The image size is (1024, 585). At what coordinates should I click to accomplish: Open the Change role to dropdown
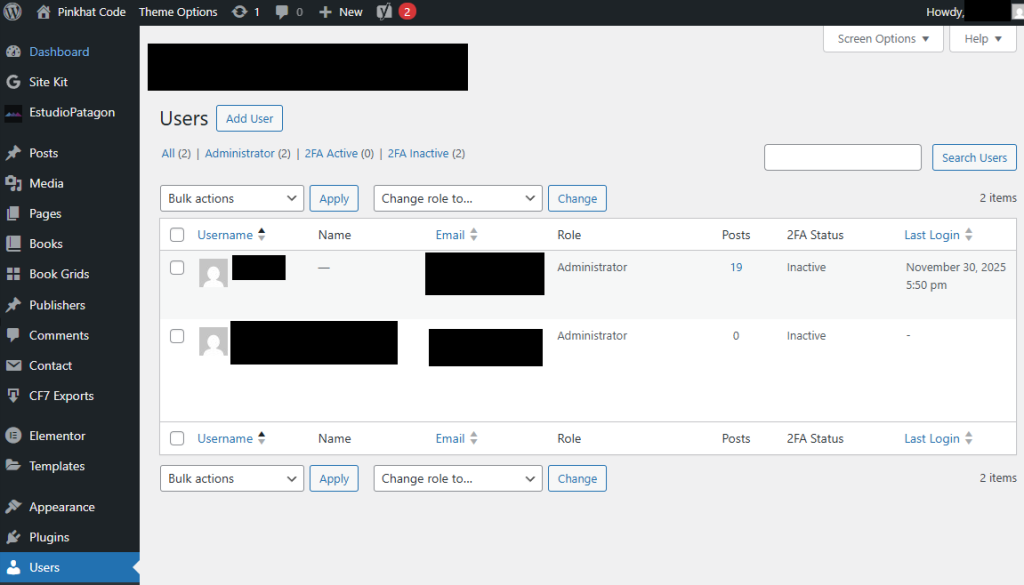coord(457,198)
